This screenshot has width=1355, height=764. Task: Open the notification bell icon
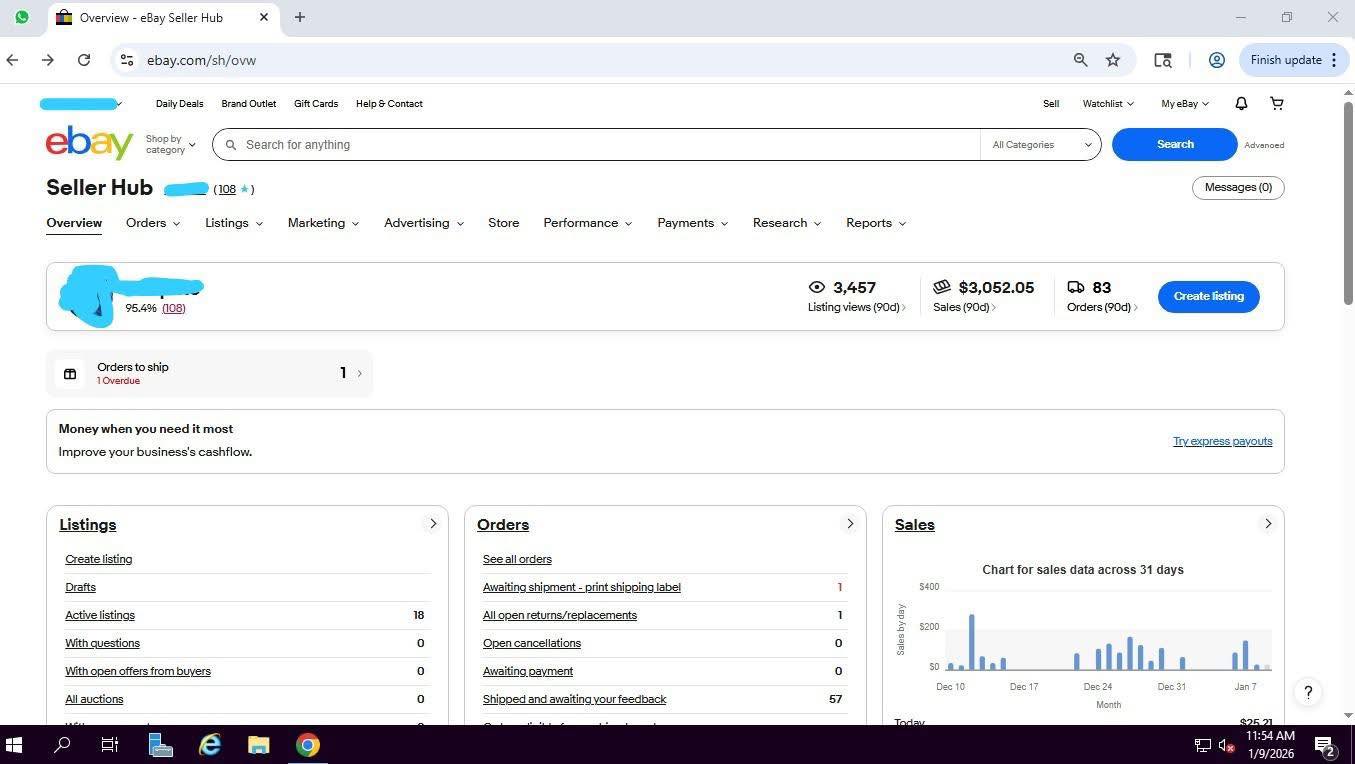[1240, 103]
